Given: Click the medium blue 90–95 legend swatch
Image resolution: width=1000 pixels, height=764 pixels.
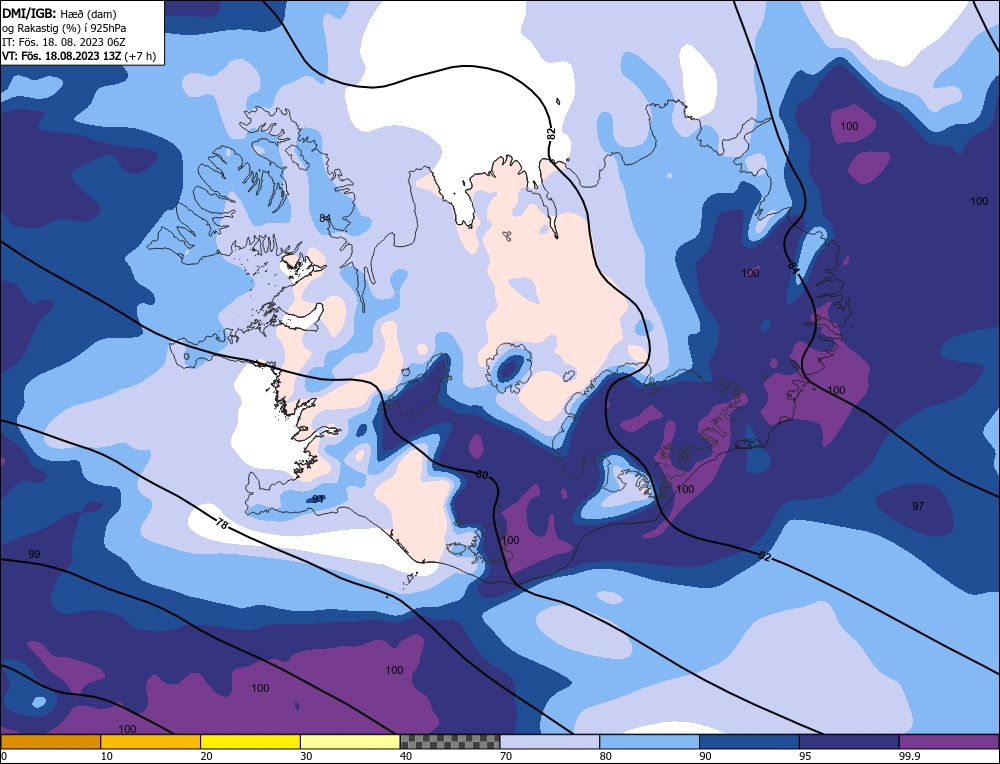Looking at the screenshot, I should tap(749, 741).
